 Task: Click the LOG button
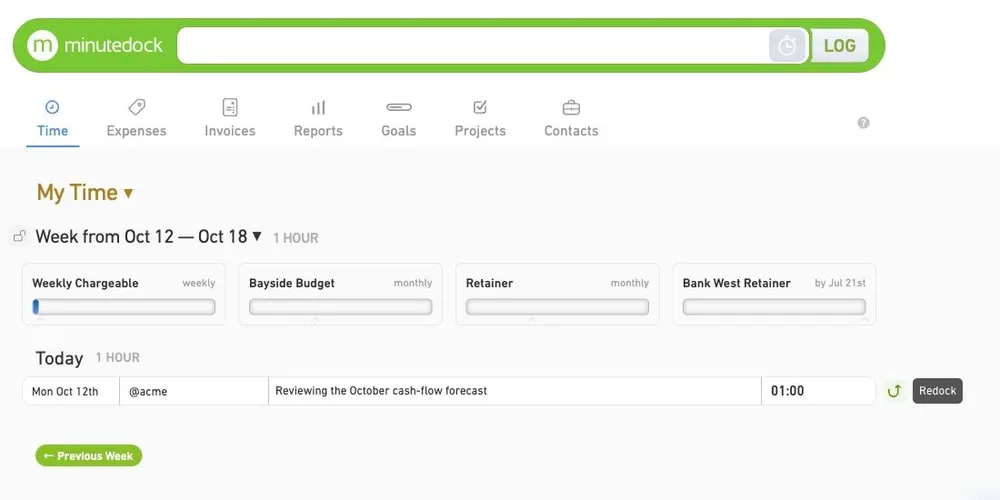click(839, 45)
